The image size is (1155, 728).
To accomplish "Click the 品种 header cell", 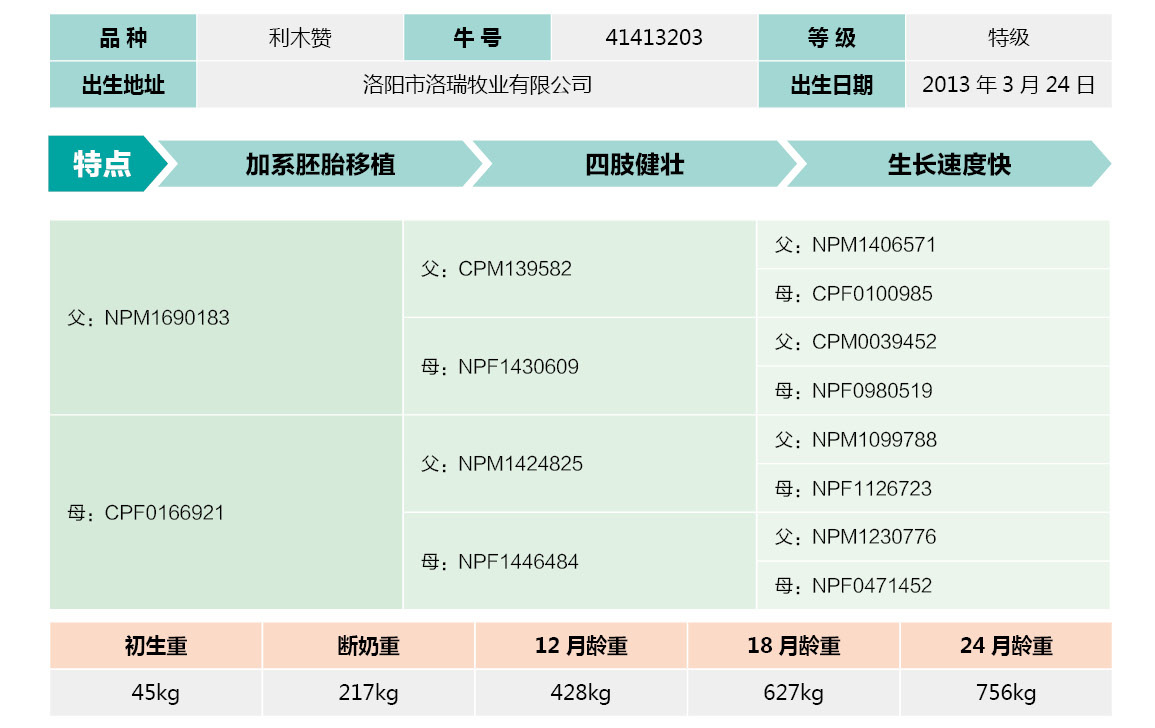I will pyautogui.click(x=123, y=38).
